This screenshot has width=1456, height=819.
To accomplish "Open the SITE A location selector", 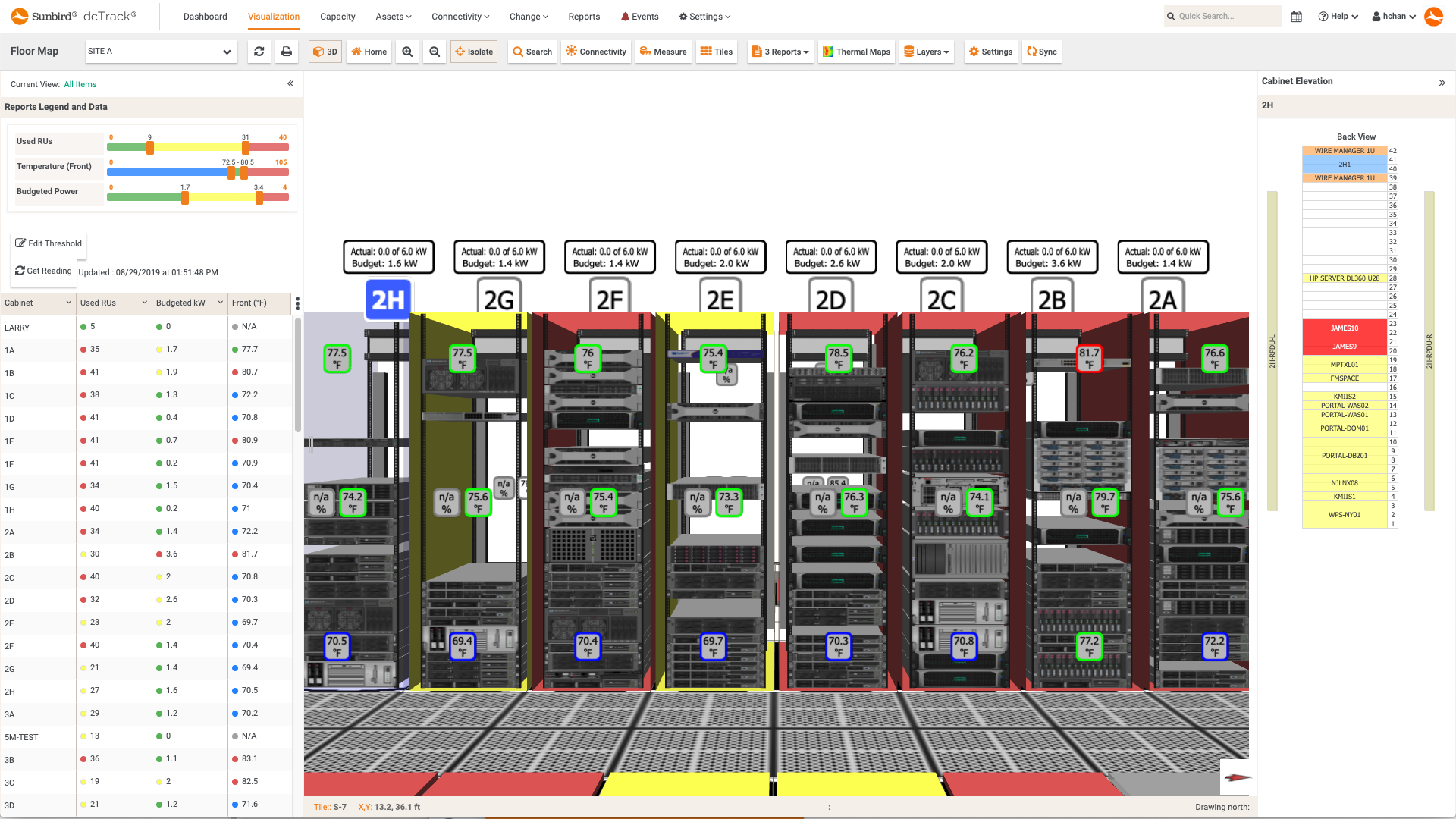I will [x=160, y=52].
